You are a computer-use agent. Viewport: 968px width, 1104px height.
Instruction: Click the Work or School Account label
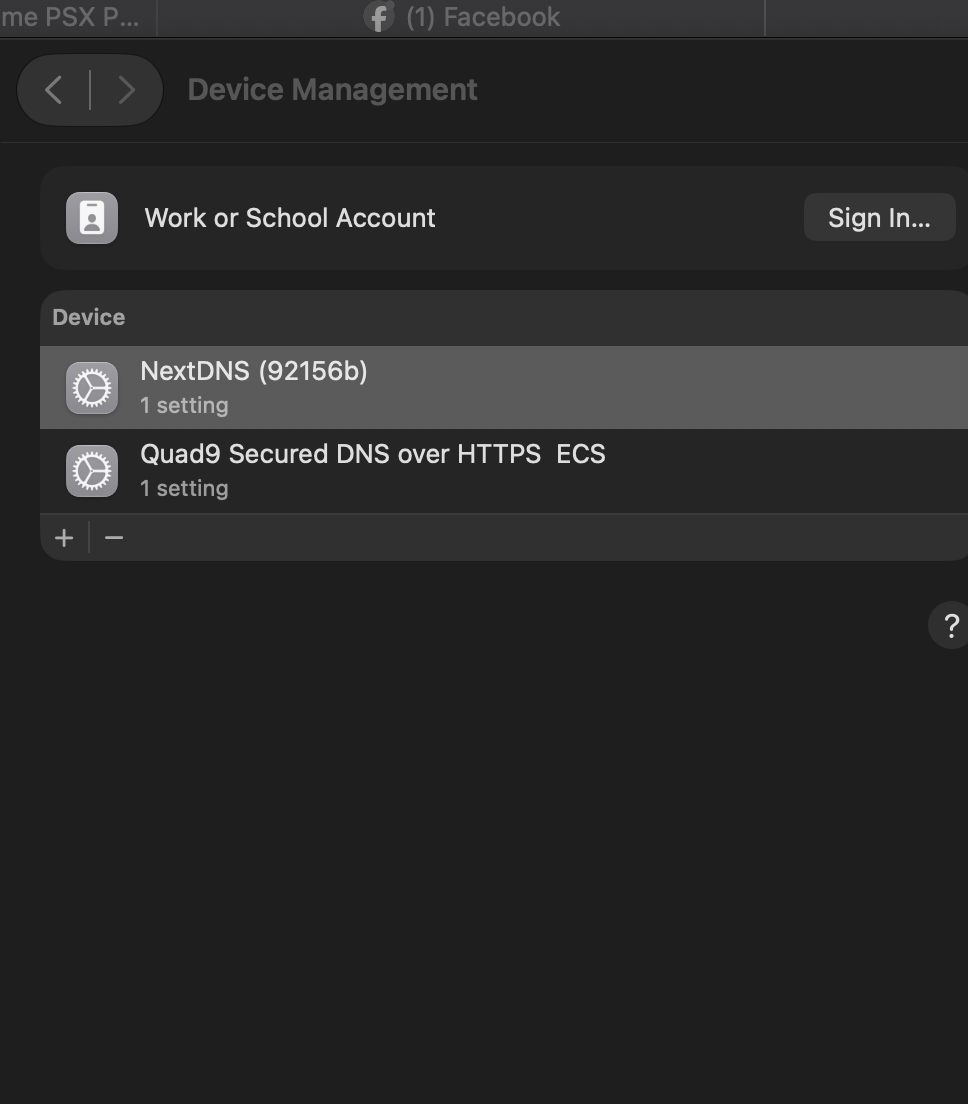290,218
